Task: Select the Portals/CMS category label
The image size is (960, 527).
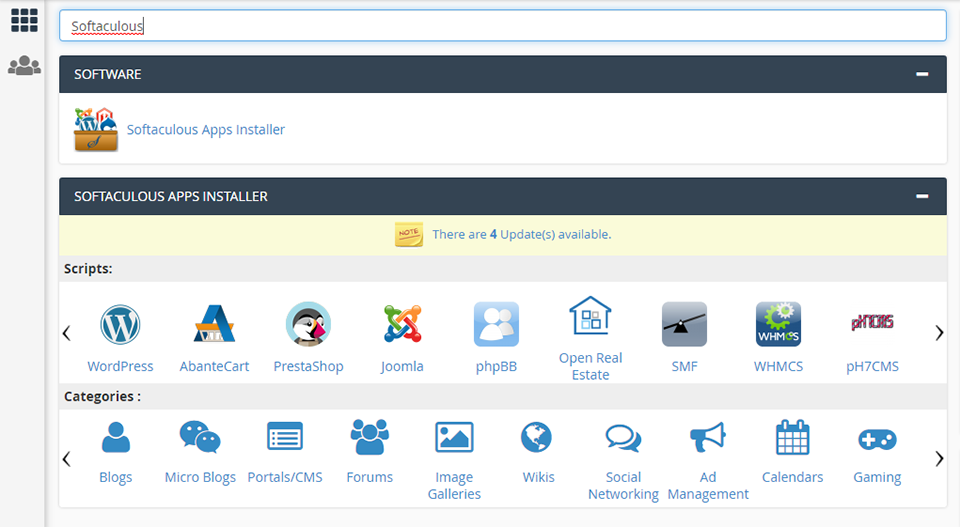Action: click(285, 477)
